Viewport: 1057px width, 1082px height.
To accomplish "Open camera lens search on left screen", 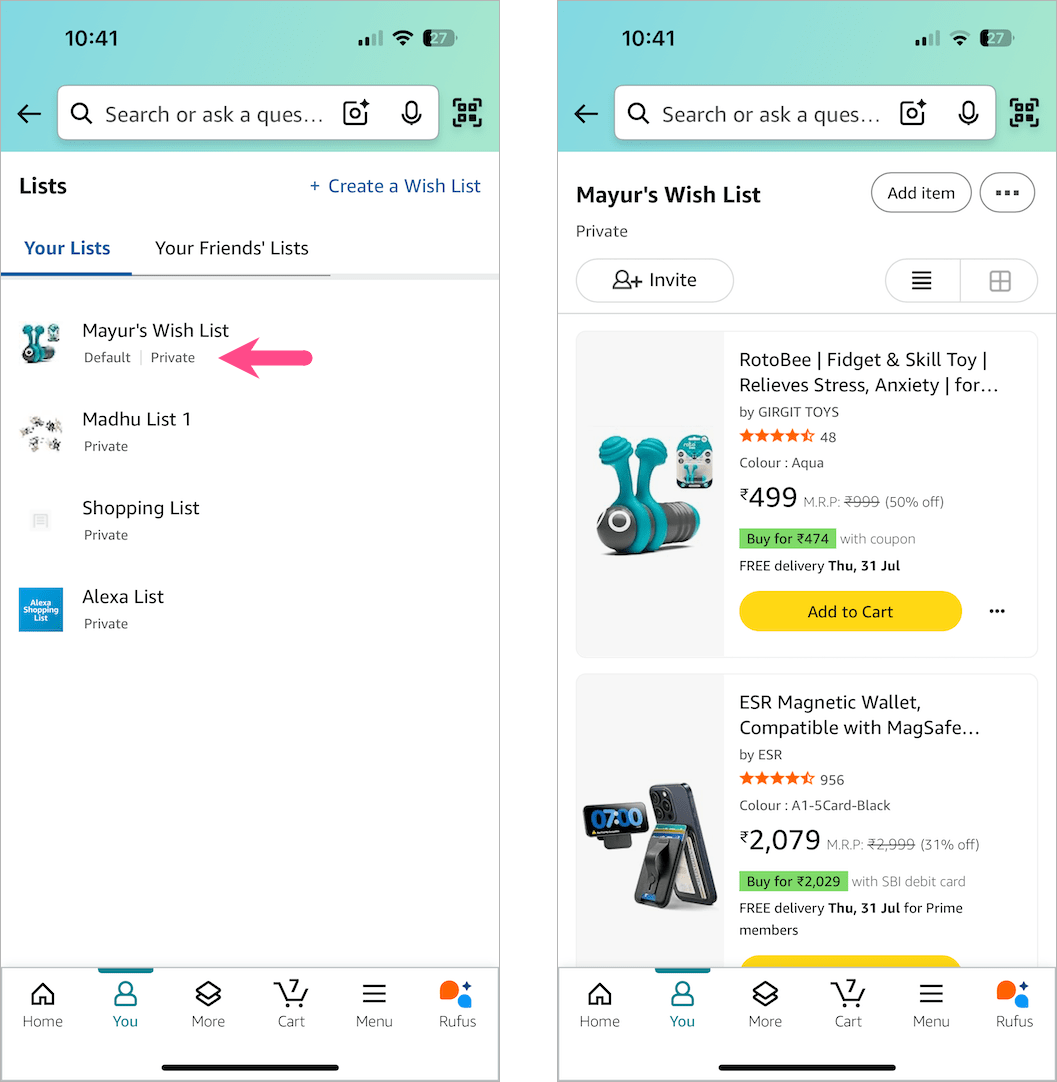I will pyautogui.click(x=357, y=112).
